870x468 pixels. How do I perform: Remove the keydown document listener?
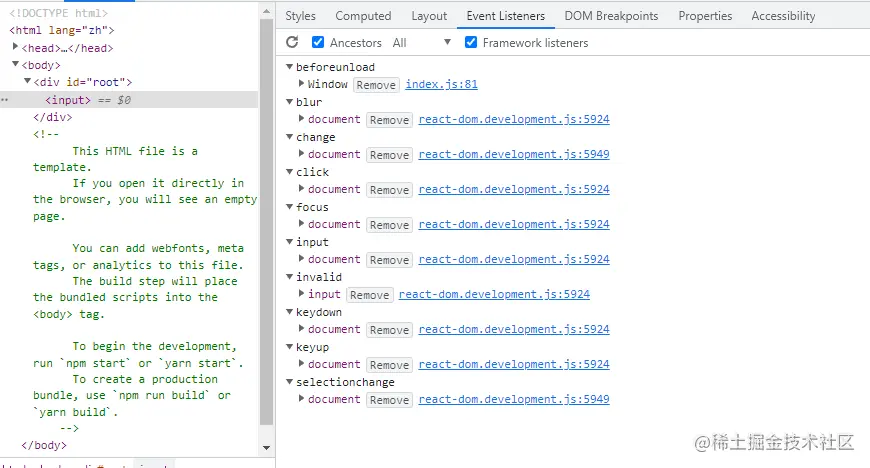(389, 330)
